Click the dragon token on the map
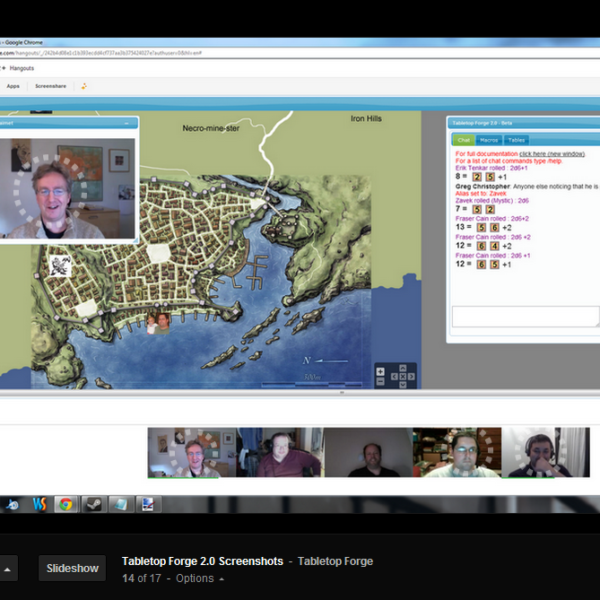Screen dimensions: 600x600 click(60, 265)
